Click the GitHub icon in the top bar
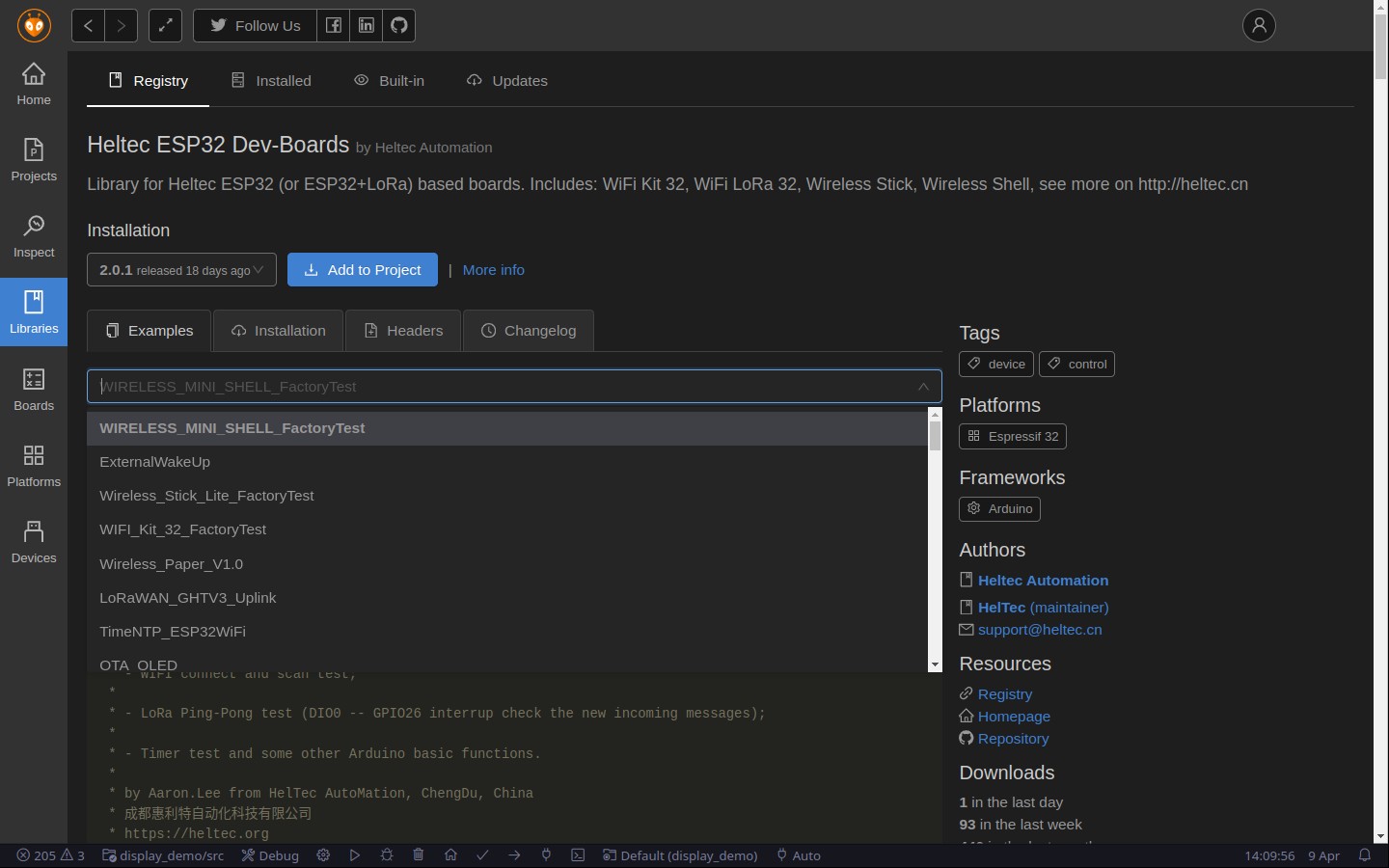Screen dimensions: 1389x868 click(x=399, y=25)
